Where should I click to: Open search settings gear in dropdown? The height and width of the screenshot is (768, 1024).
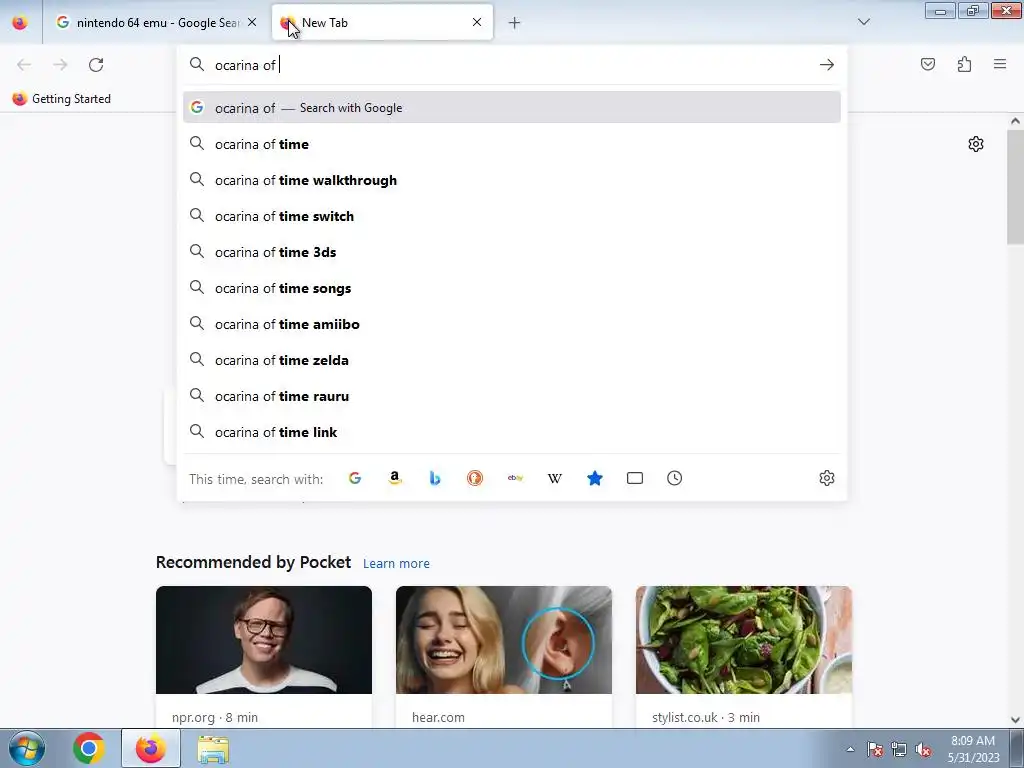click(827, 478)
